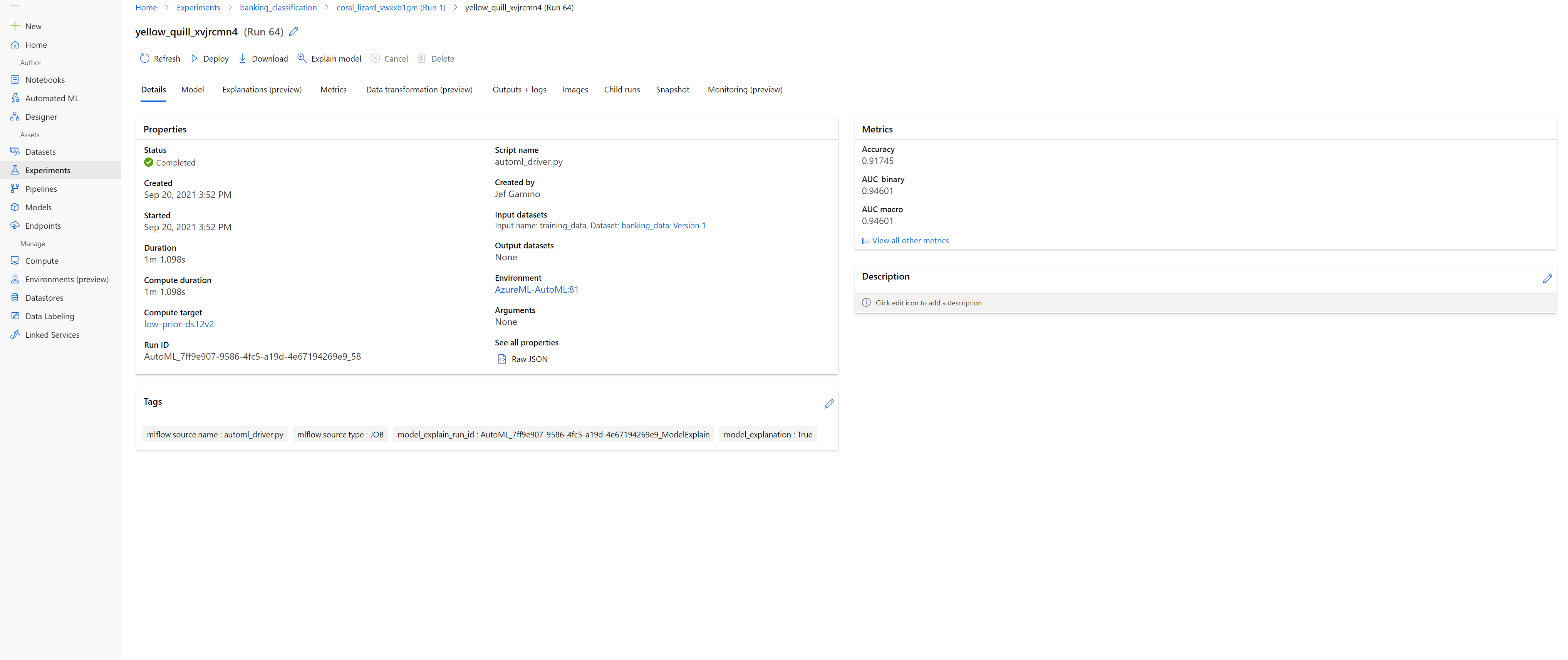Viewport: 1568px width, 660px height.
Task: Open low-prior-ds12v2 compute target link
Action: (179, 324)
